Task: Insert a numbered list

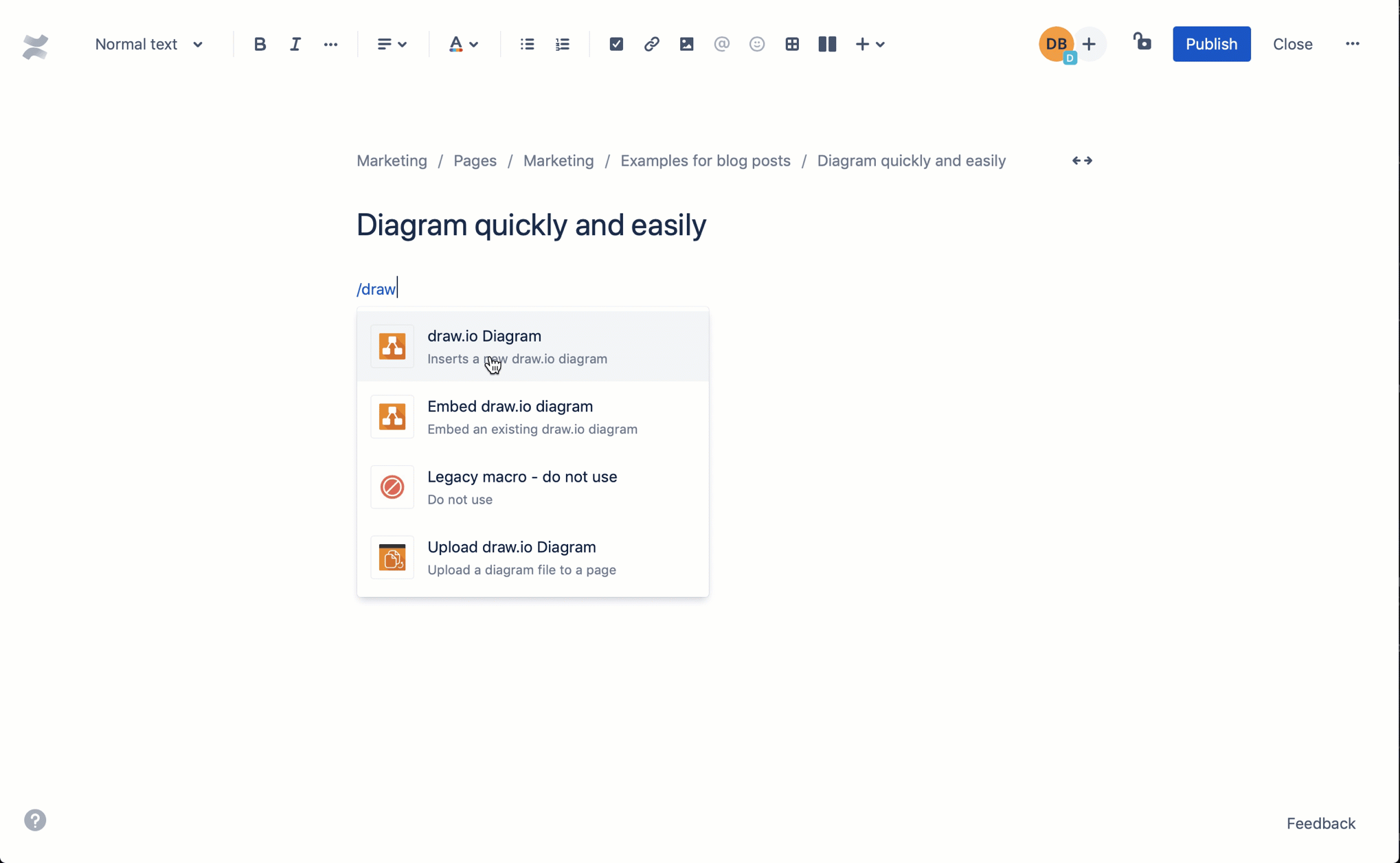Action: 561,44
